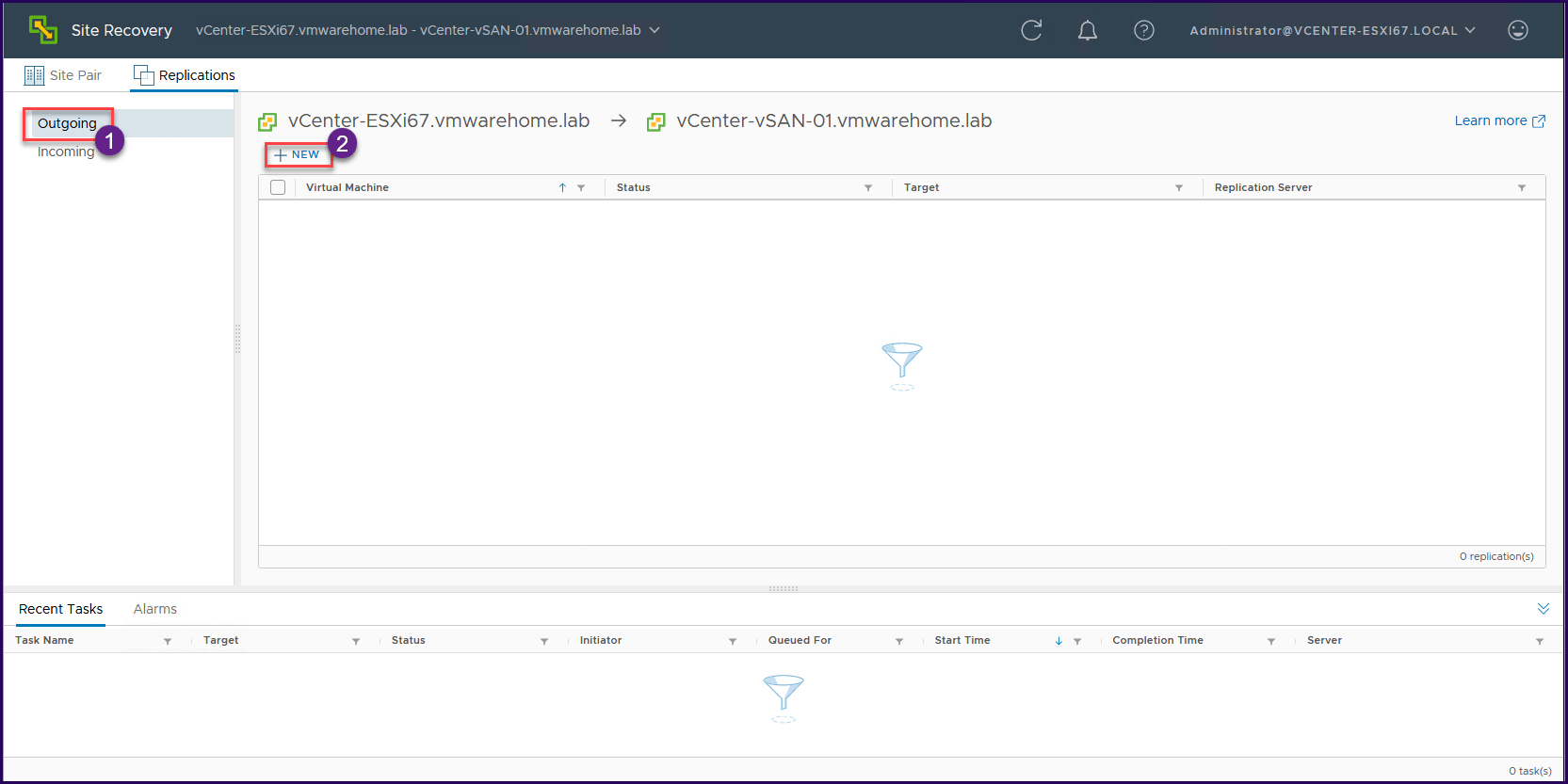Filter the Queued For column
Image resolution: width=1568 pixels, height=784 pixels.
899,641
